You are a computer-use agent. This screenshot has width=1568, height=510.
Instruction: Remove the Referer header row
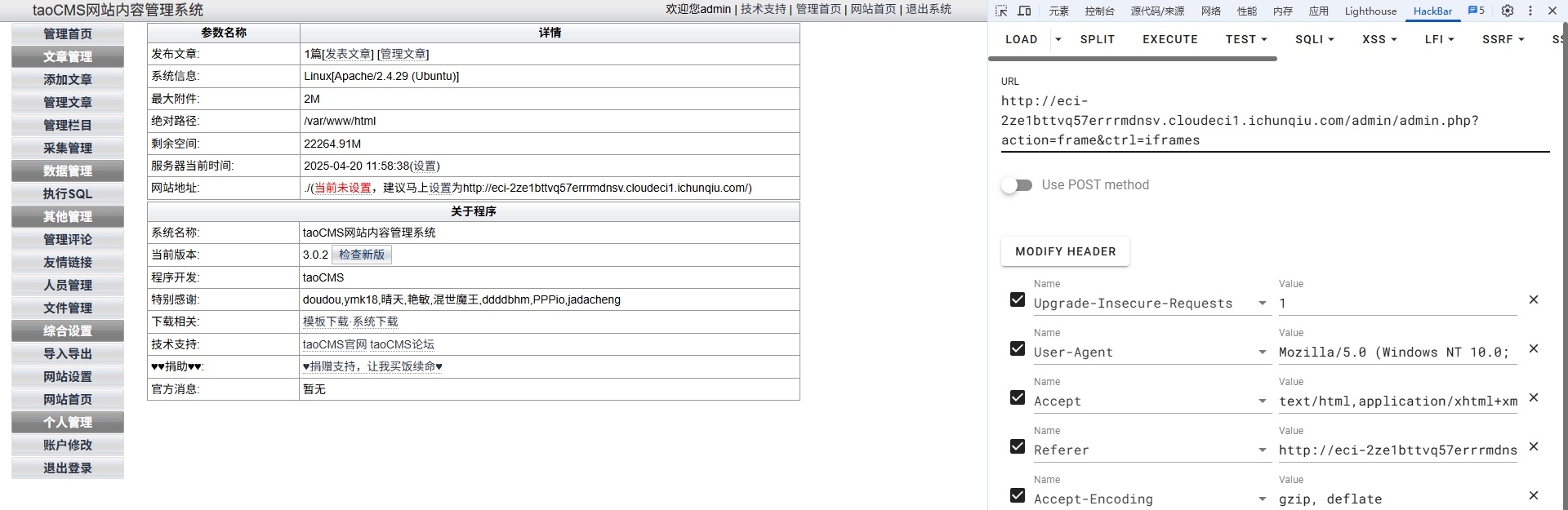tap(1534, 446)
